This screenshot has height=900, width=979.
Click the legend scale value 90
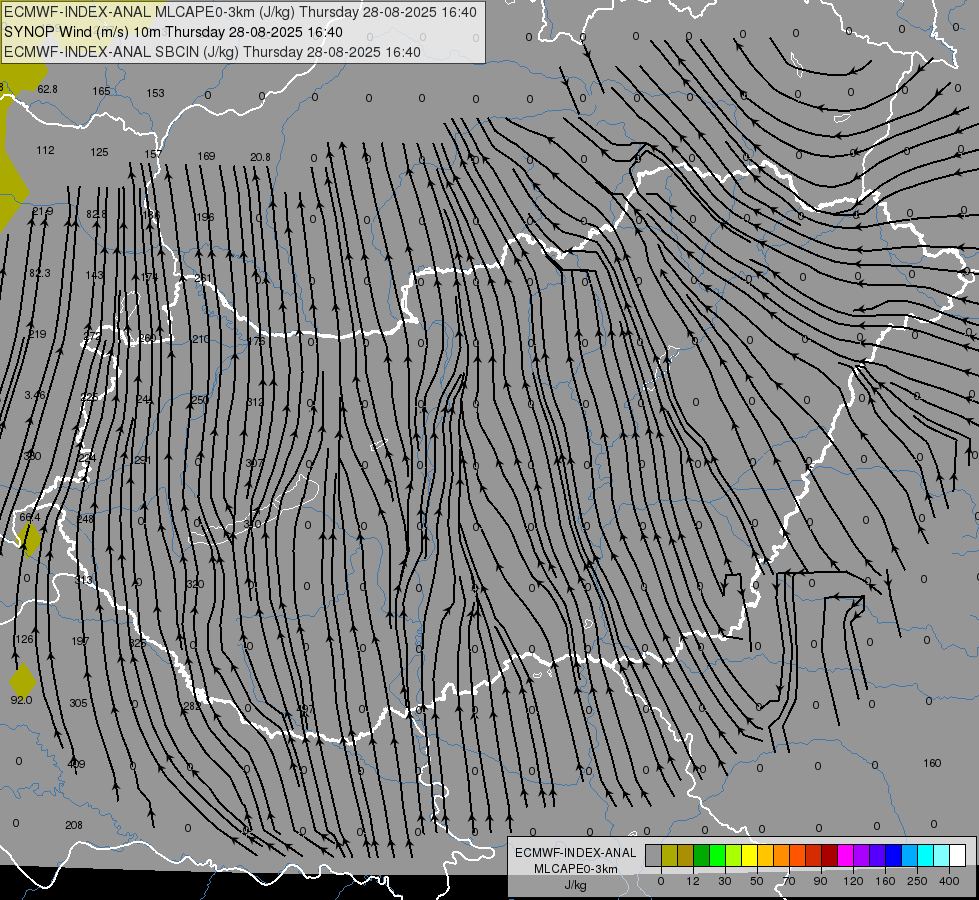click(820, 881)
